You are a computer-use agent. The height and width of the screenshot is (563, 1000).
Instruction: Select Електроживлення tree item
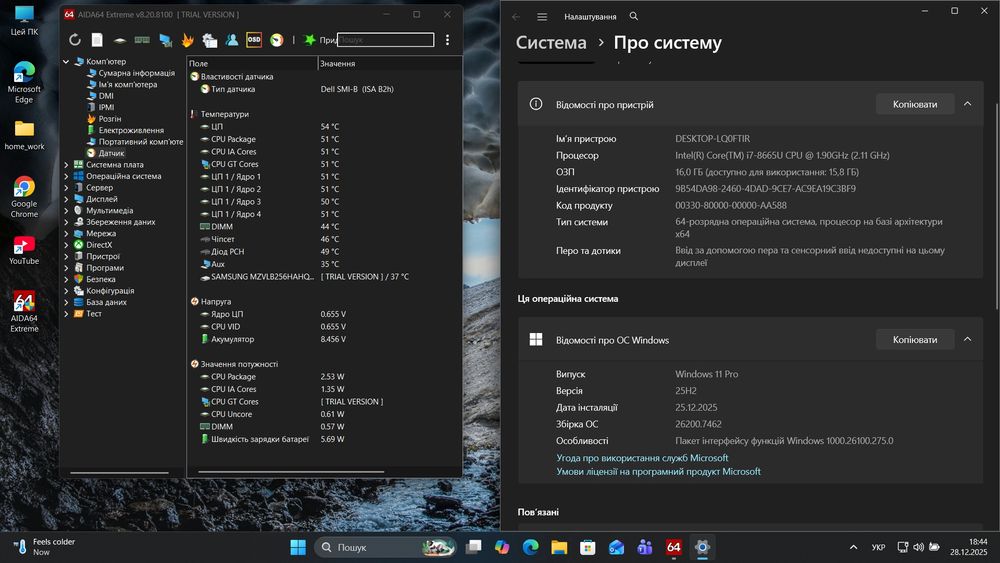(x=131, y=130)
